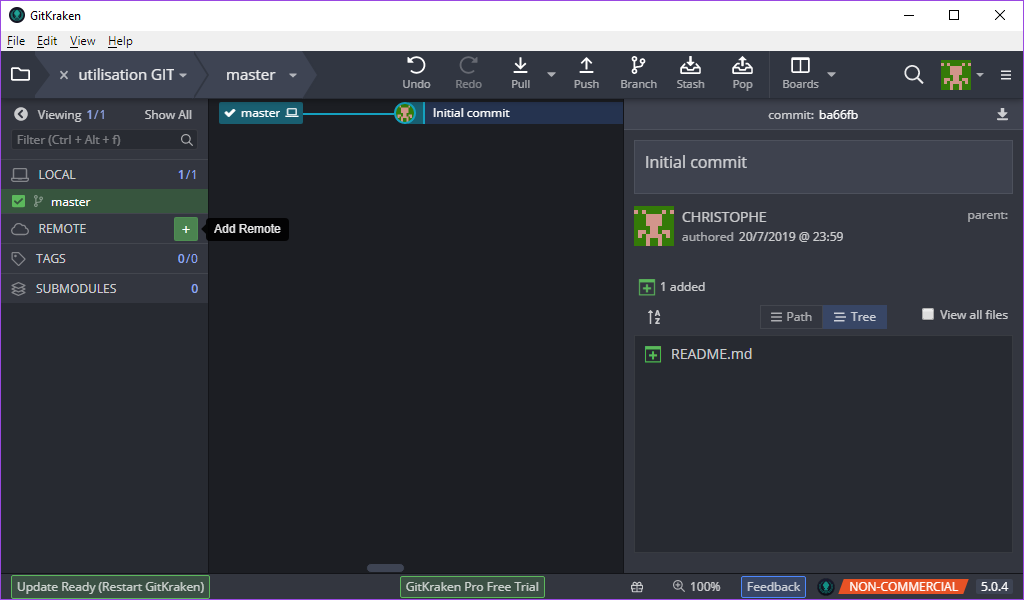Focus the Filter branches input field
This screenshot has width=1024, height=600.
[104, 140]
